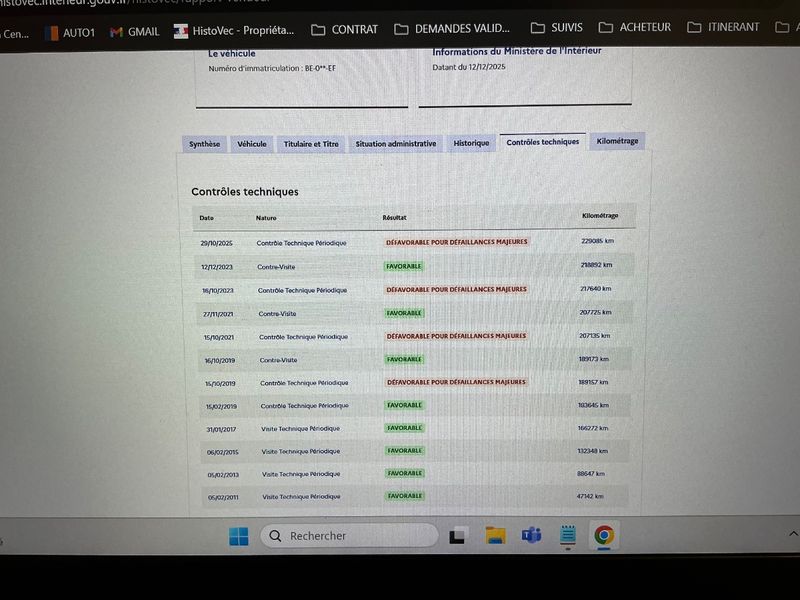Viewport: 800px width, 600px height.
Task: Click the 132348 km value
Action: pyautogui.click(x=592, y=451)
